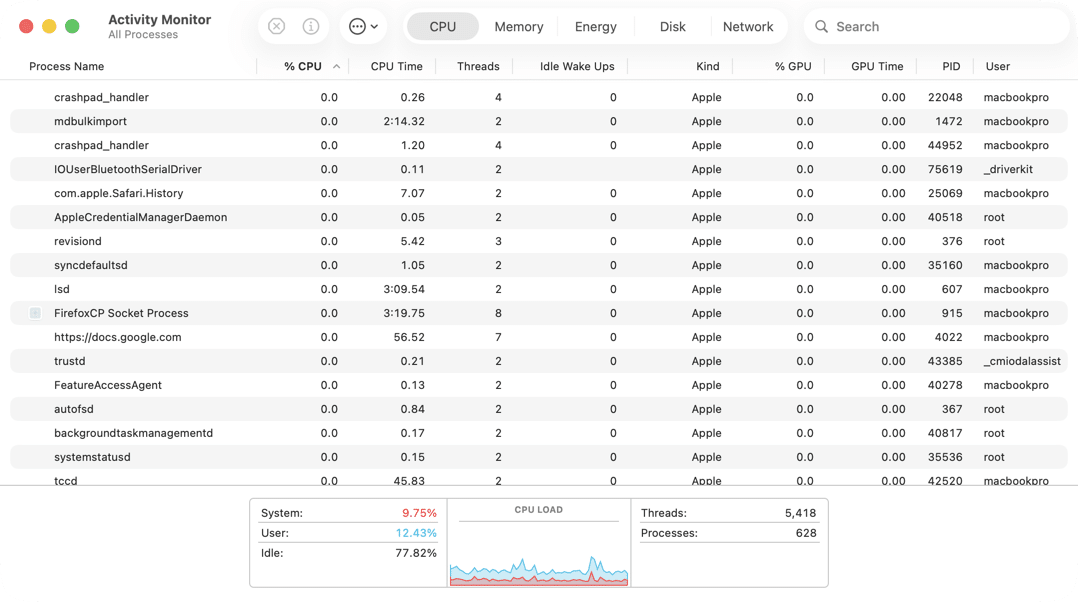Open the ellipsis action menu dropdown

(363, 26)
